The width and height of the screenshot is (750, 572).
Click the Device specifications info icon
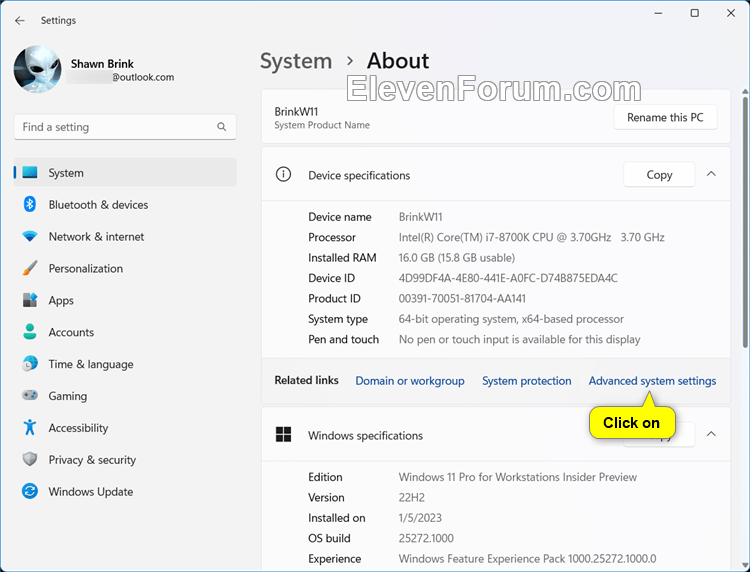[283, 174]
